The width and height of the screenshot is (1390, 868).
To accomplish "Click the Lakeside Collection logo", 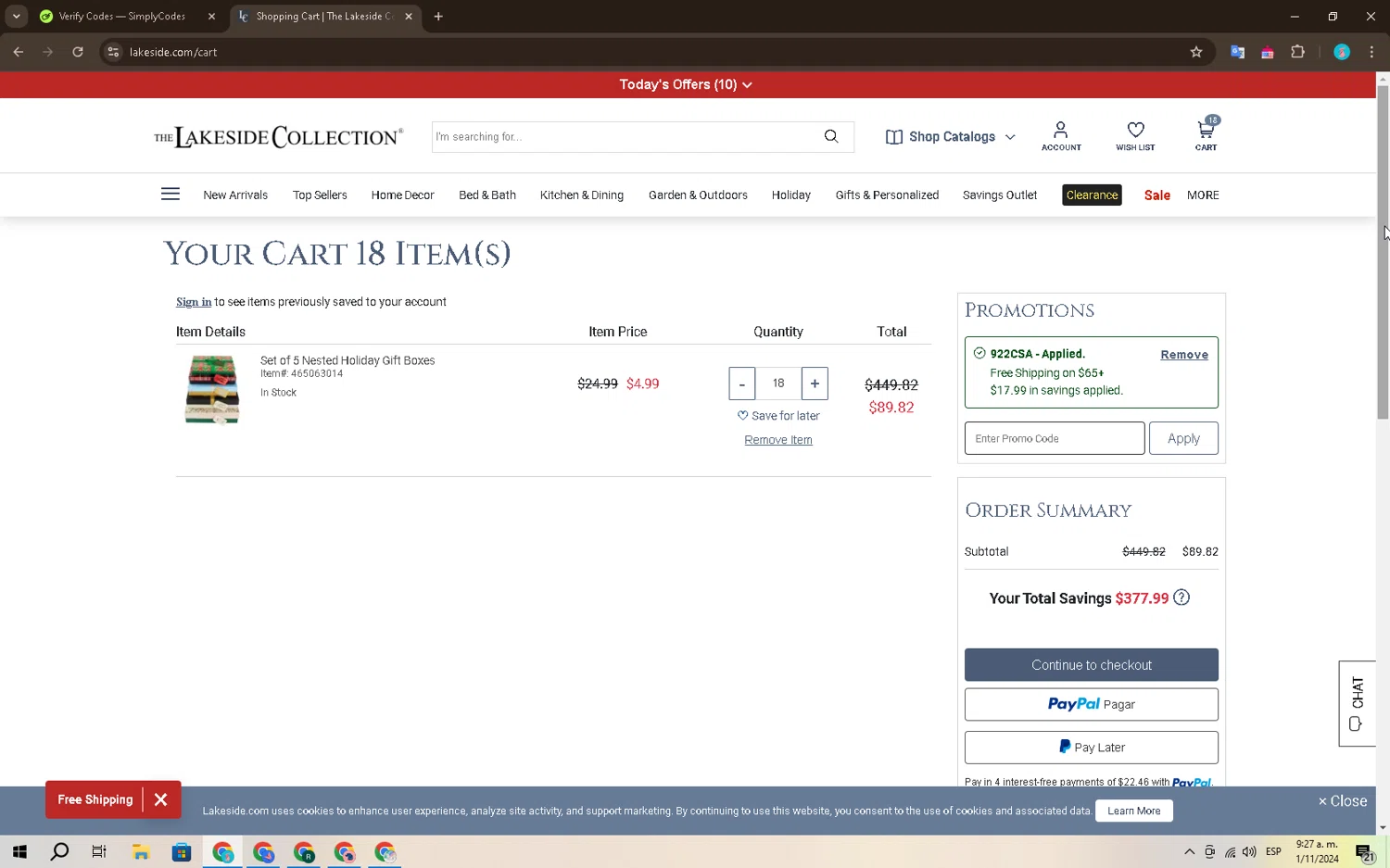I will [278, 137].
